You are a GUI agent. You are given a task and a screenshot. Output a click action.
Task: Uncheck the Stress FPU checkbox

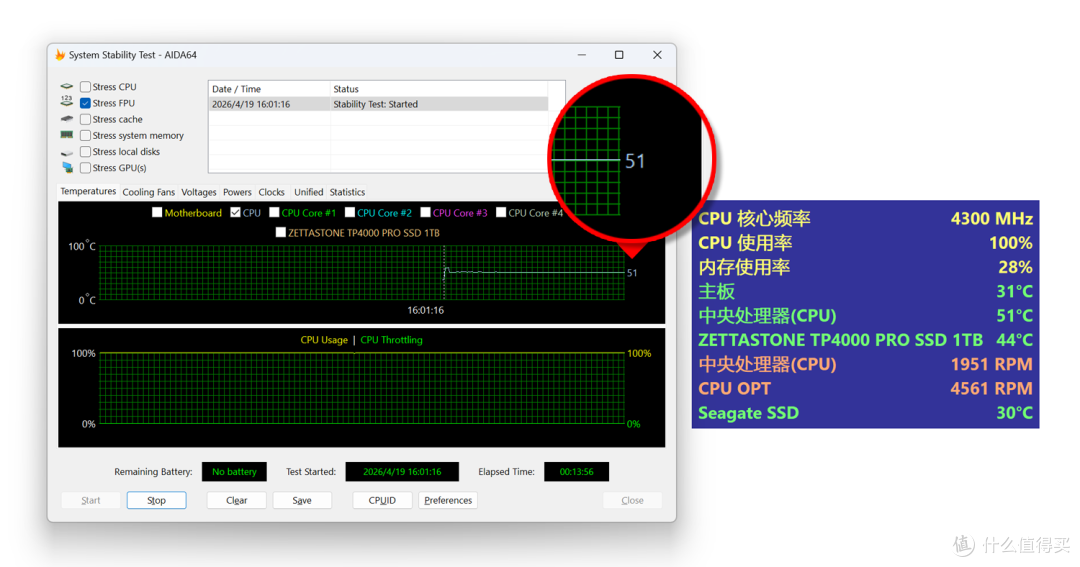tap(85, 103)
